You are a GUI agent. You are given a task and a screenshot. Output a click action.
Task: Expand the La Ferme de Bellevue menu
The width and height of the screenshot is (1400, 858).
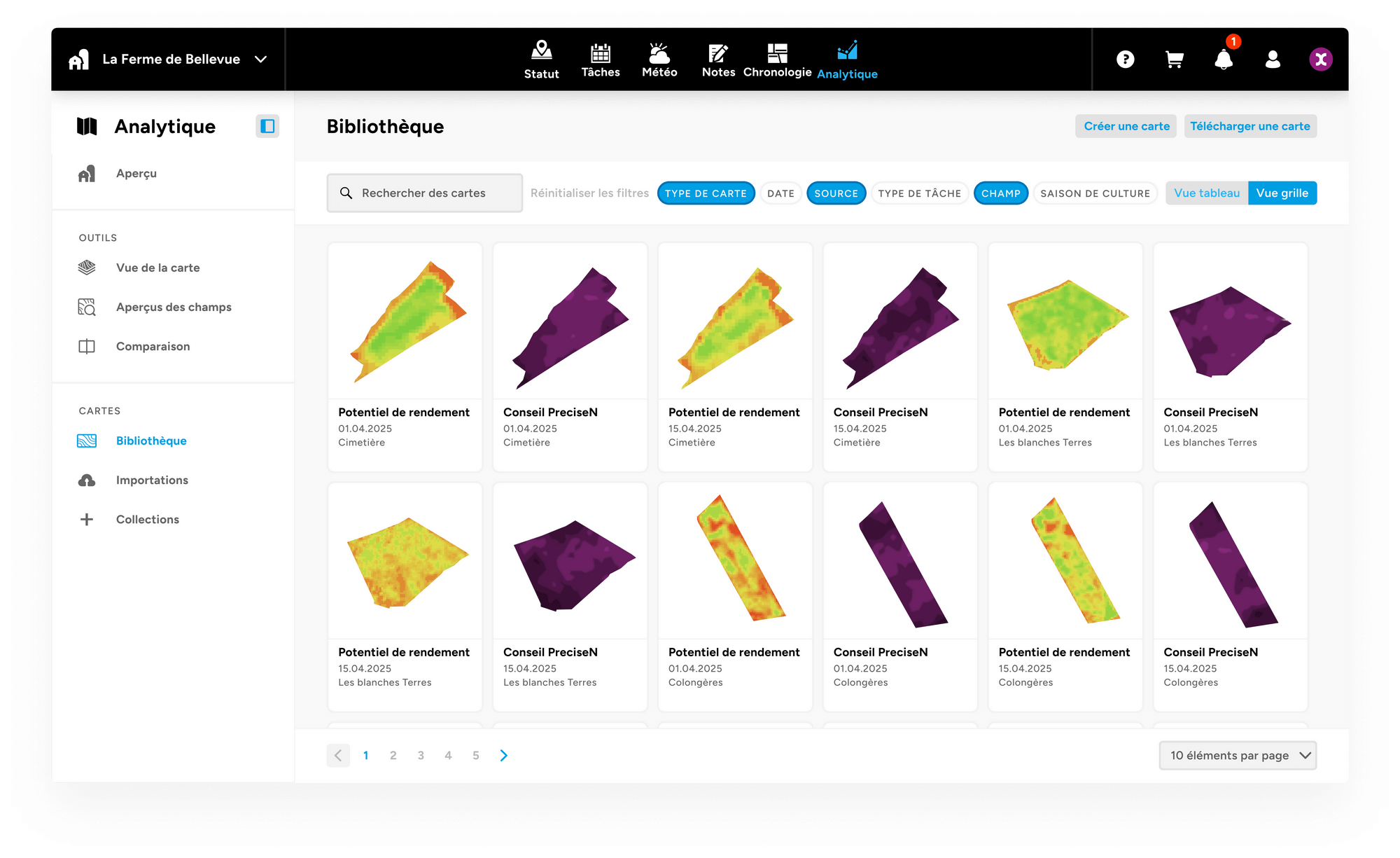pos(264,58)
